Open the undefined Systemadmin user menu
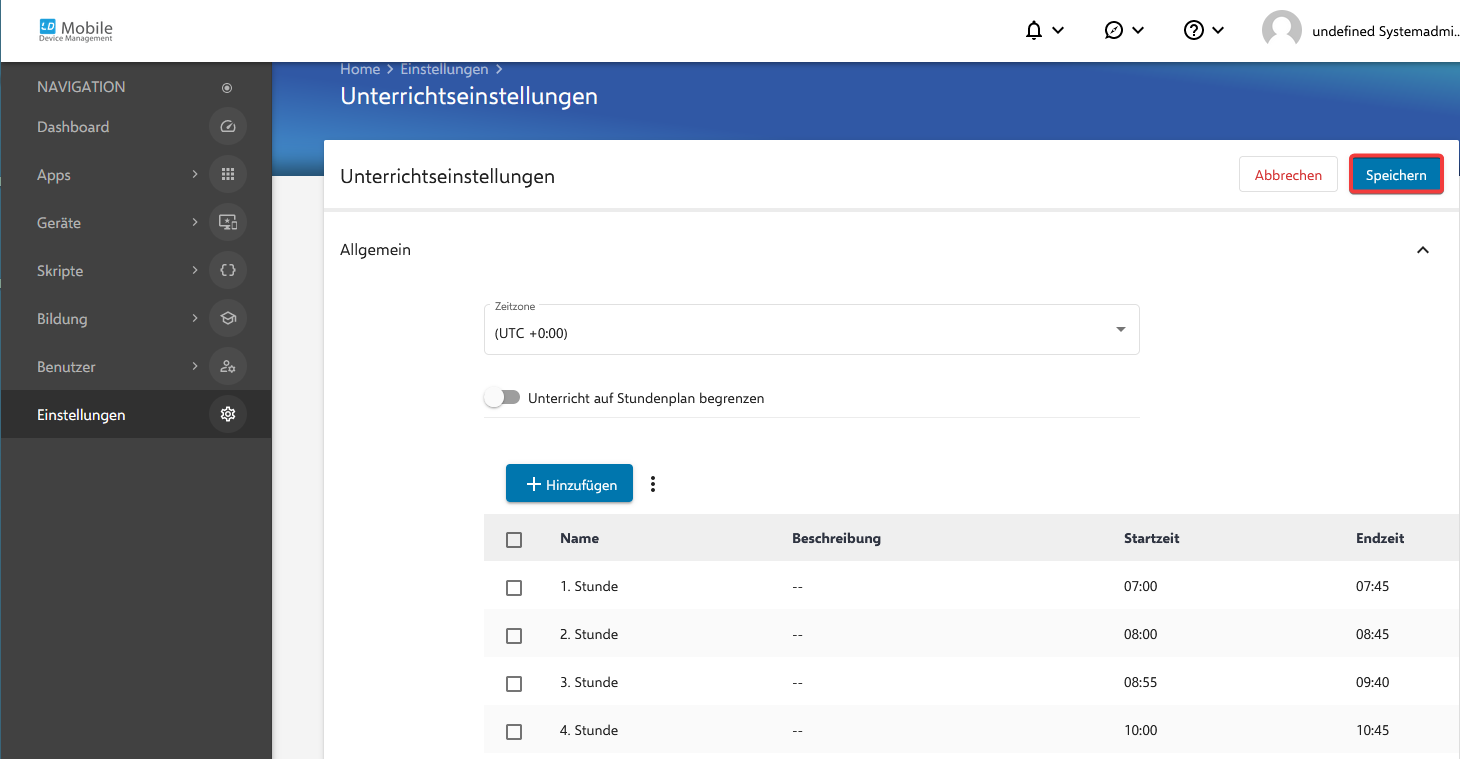Image resolution: width=1460 pixels, height=759 pixels. (1386, 31)
